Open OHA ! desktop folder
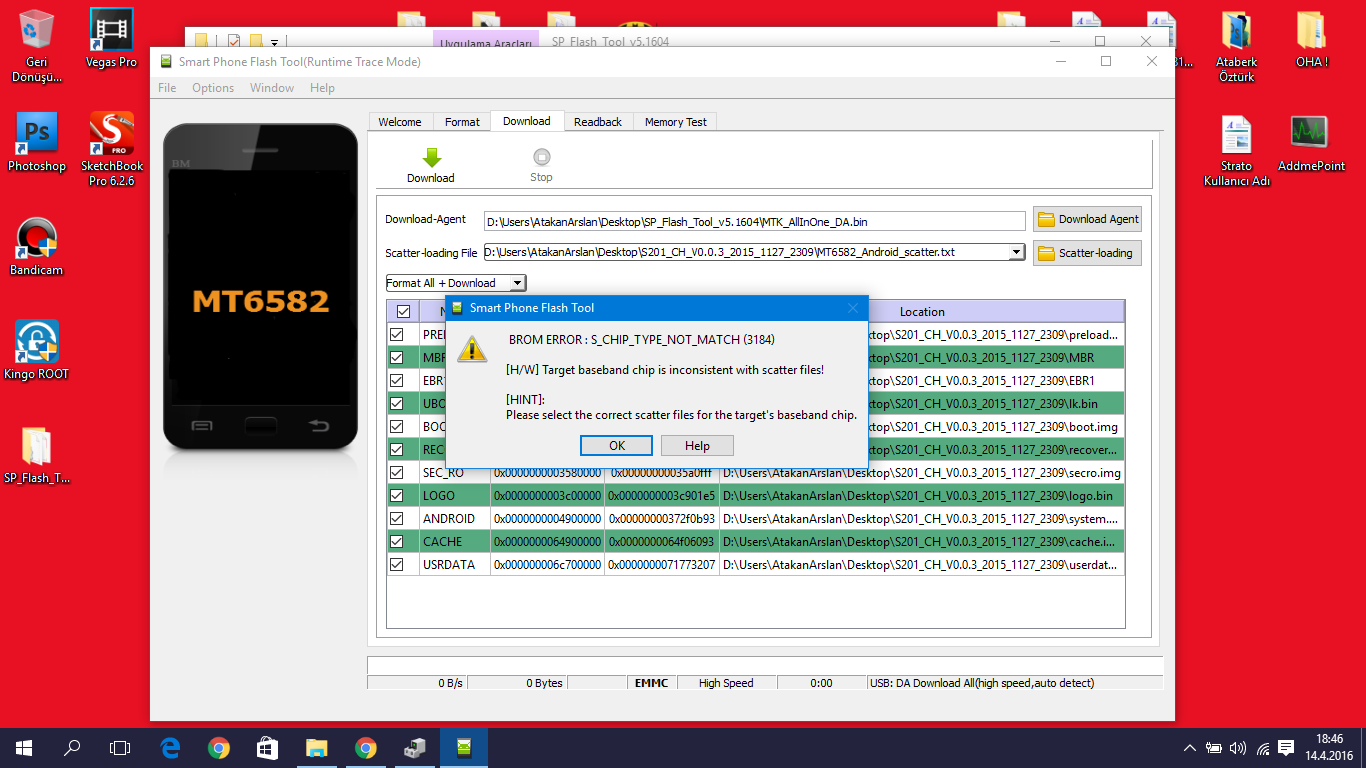The width and height of the screenshot is (1366, 768). 1311,39
